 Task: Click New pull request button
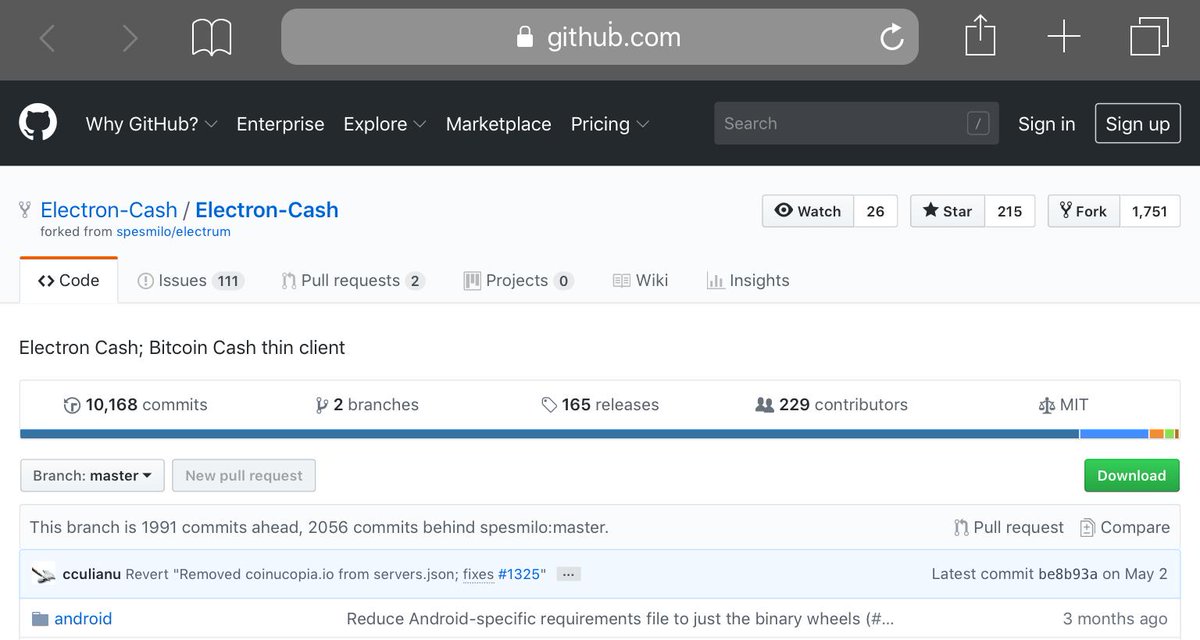click(244, 476)
